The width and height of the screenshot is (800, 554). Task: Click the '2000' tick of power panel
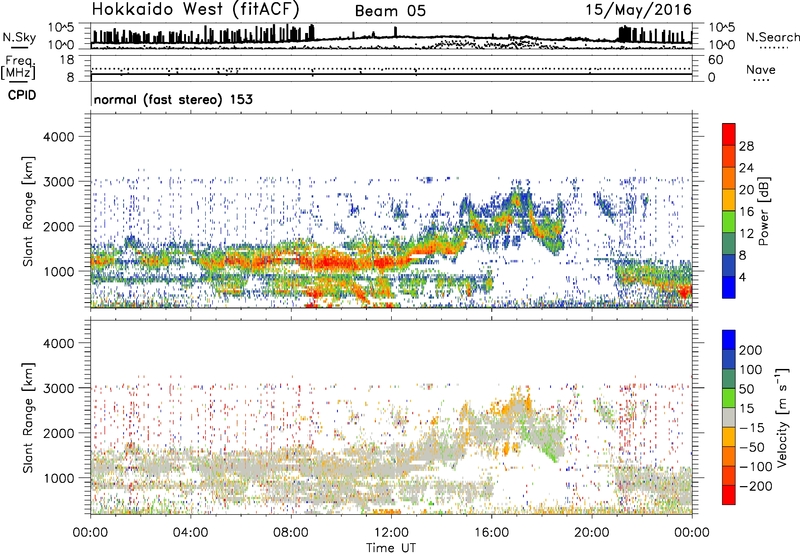(58, 226)
